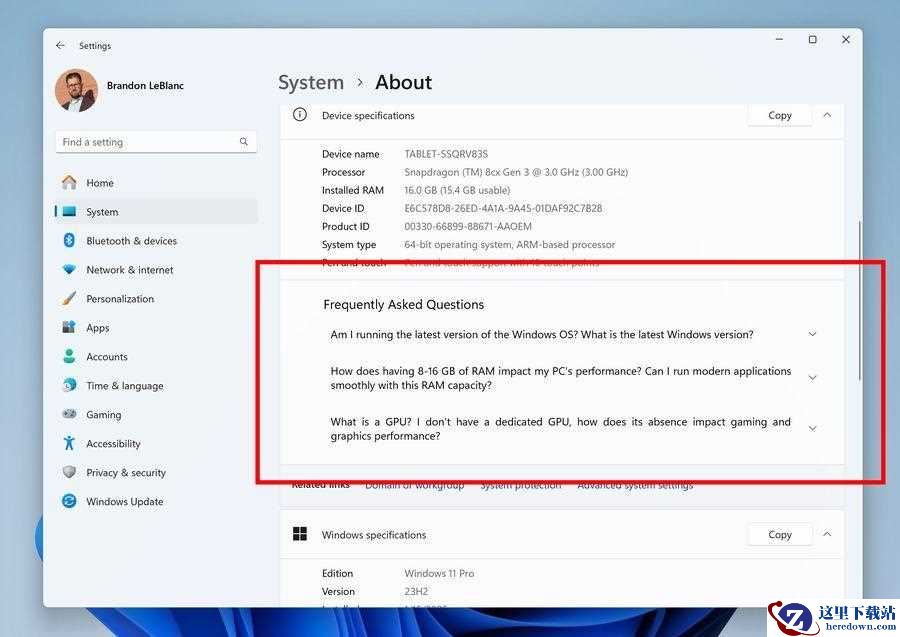900x637 pixels.
Task: Expand the dedicated GPU question
Action: pyautogui.click(x=812, y=428)
